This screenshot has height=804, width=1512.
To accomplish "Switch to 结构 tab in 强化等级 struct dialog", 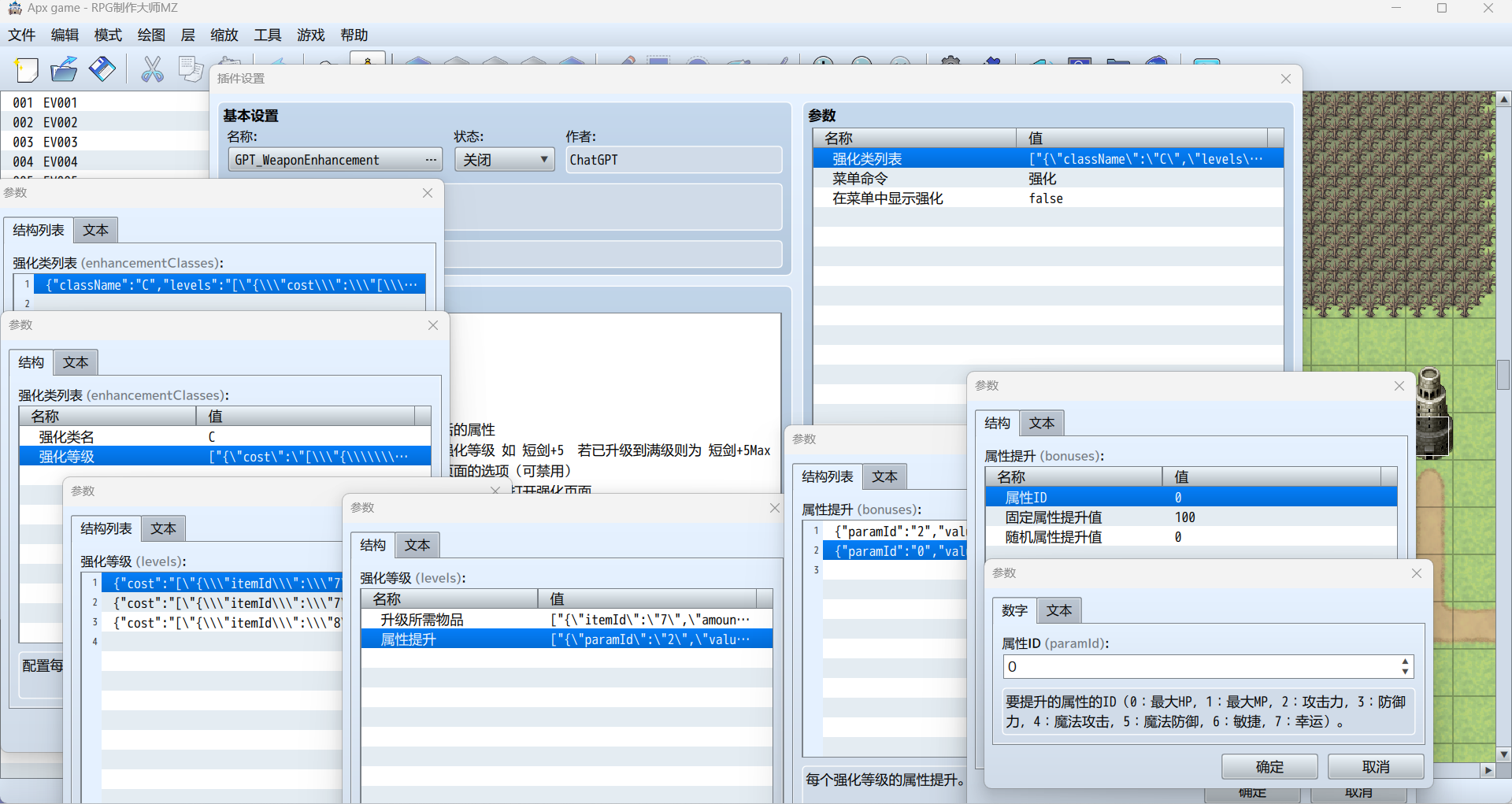I will tap(372, 545).
